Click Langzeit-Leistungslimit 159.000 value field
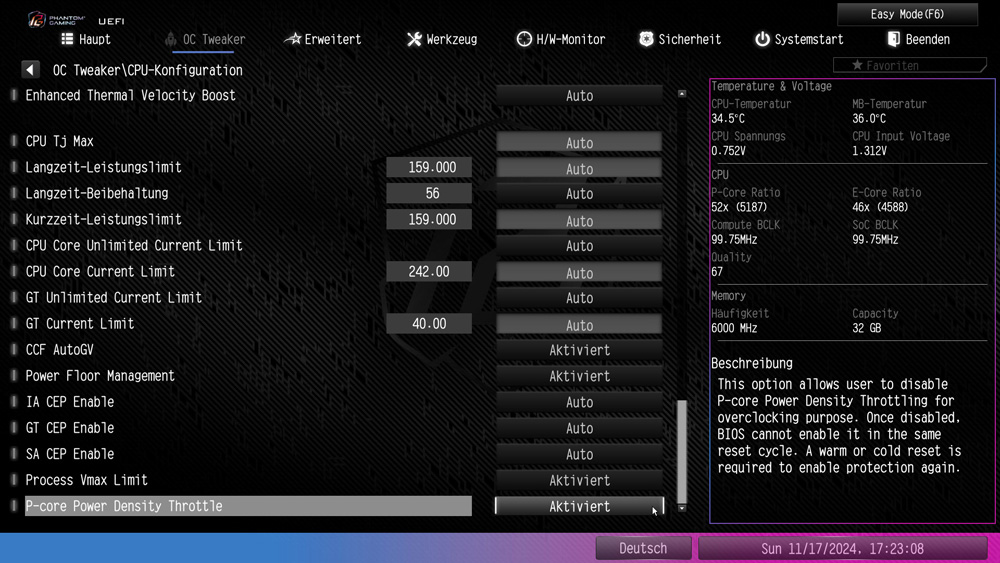The image size is (1000, 563). click(429, 167)
